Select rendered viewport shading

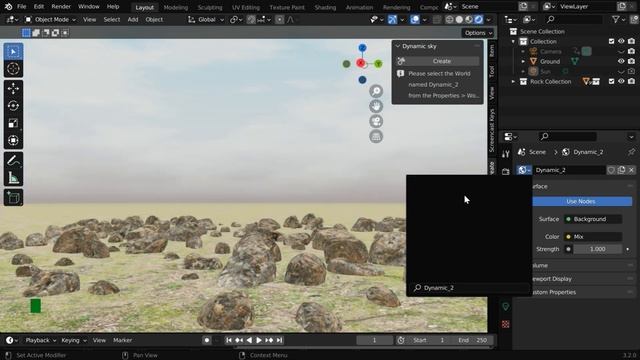[x=478, y=20]
